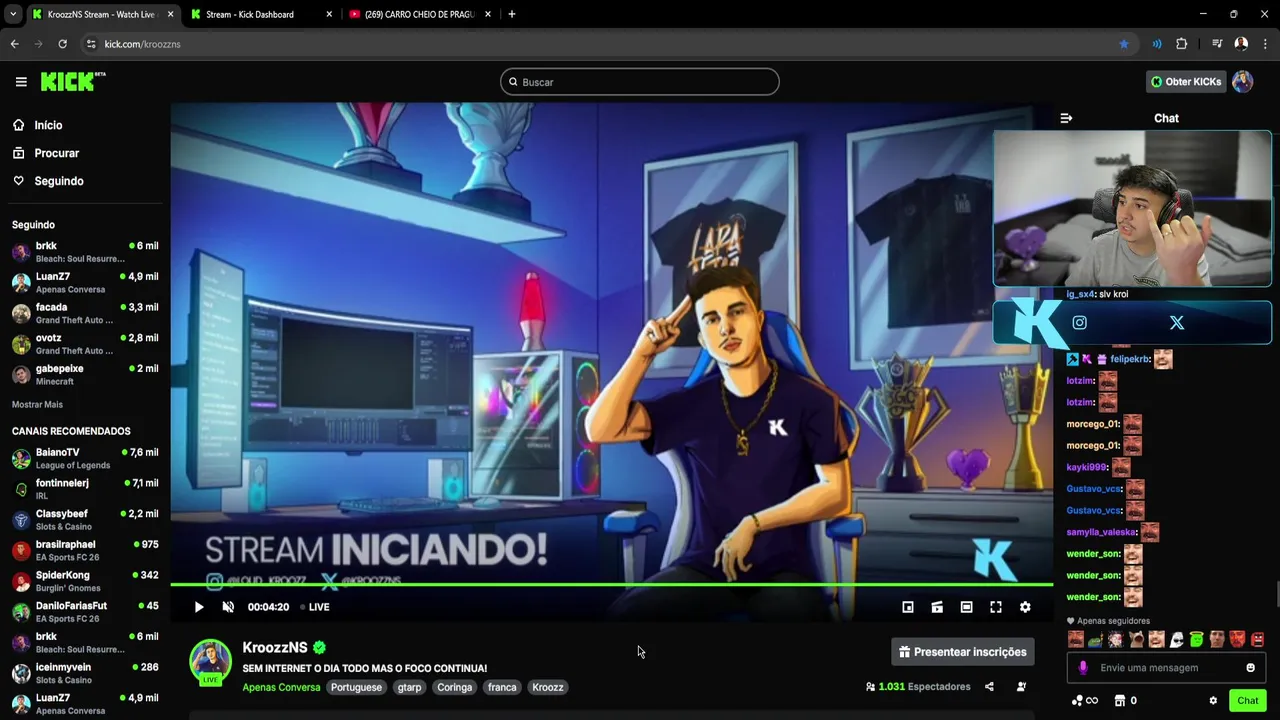Open chat settings gear
The height and width of the screenshot is (720, 1280).
coord(1213,701)
